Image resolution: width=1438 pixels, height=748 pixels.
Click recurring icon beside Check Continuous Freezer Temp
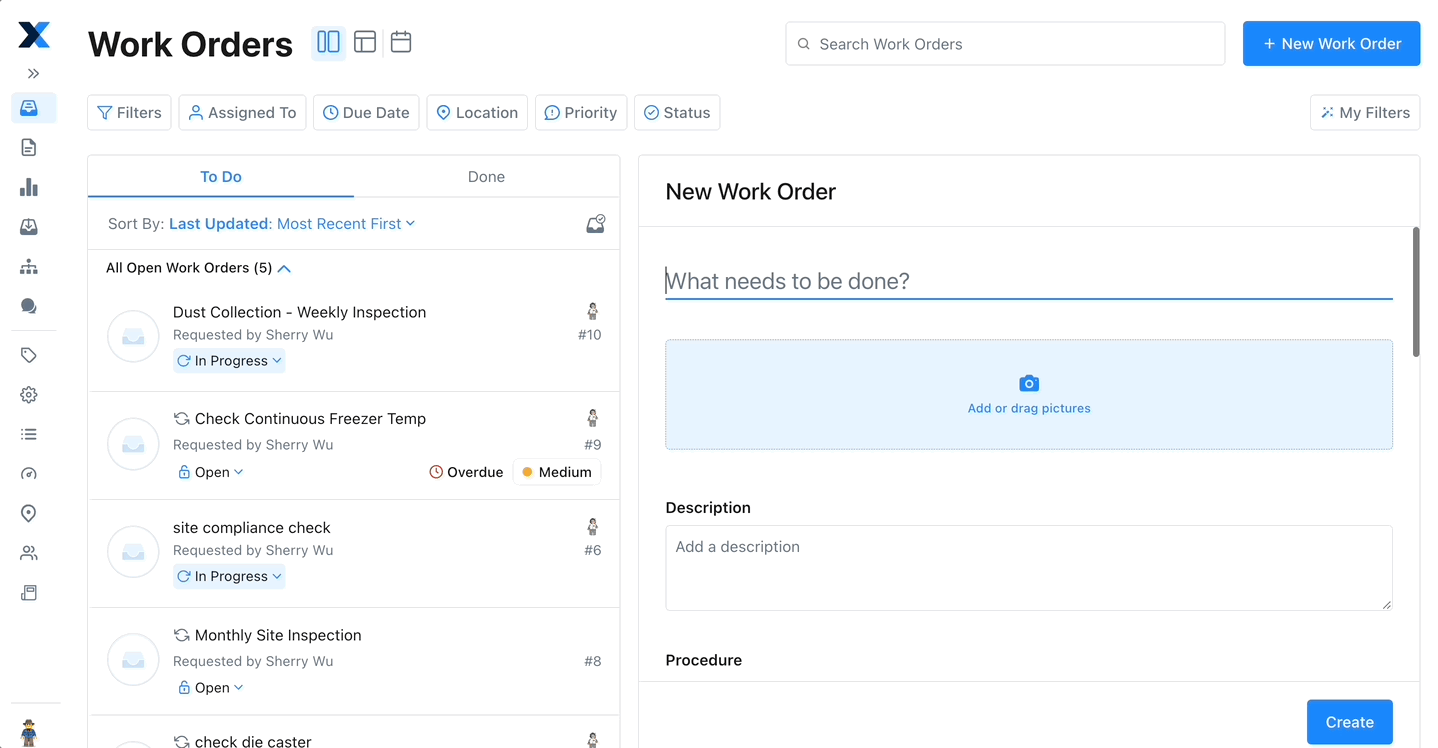(x=182, y=419)
